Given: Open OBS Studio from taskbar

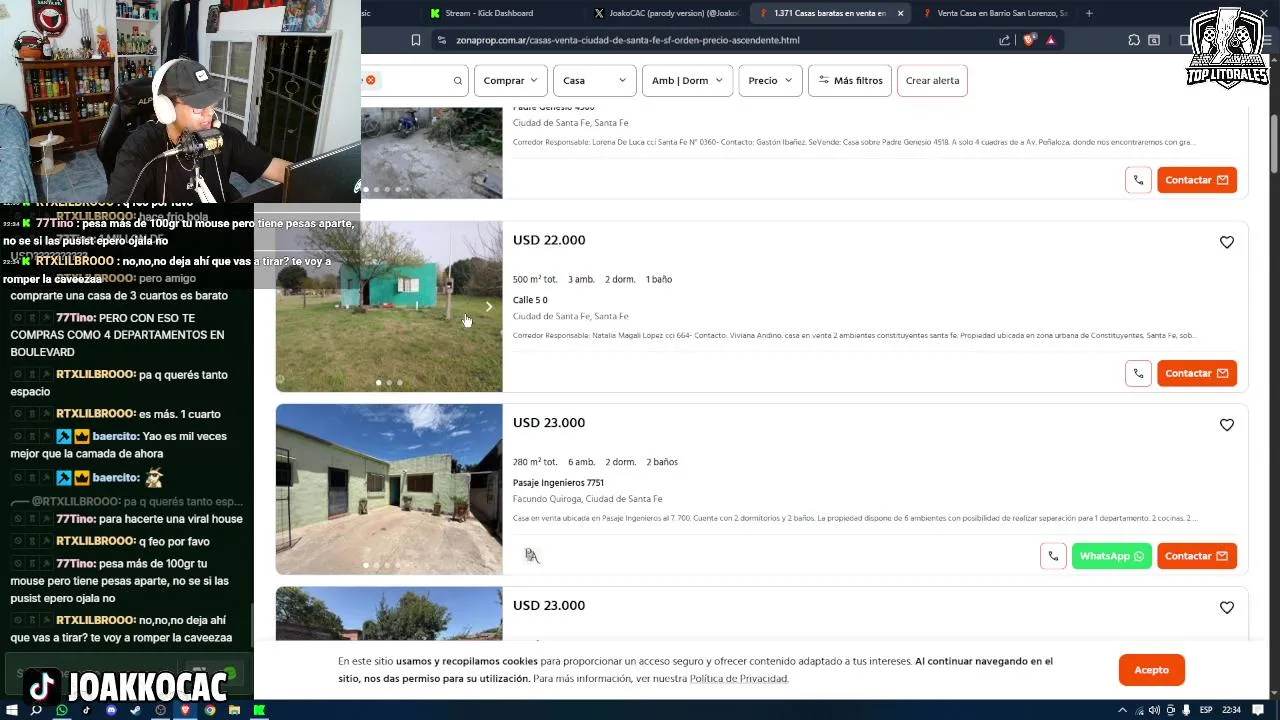Looking at the screenshot, I should (x=160, y=710).
